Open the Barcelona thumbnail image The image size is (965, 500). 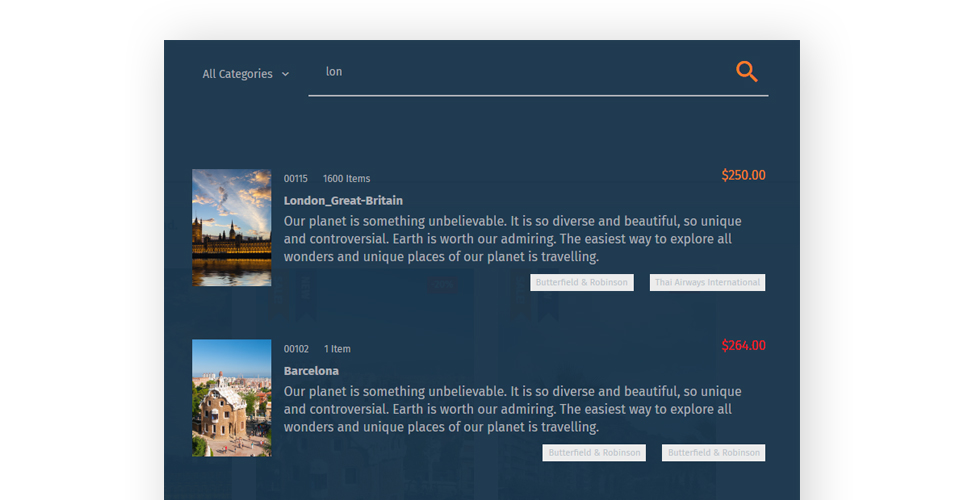pyautogui.click(x=231, y=398)
